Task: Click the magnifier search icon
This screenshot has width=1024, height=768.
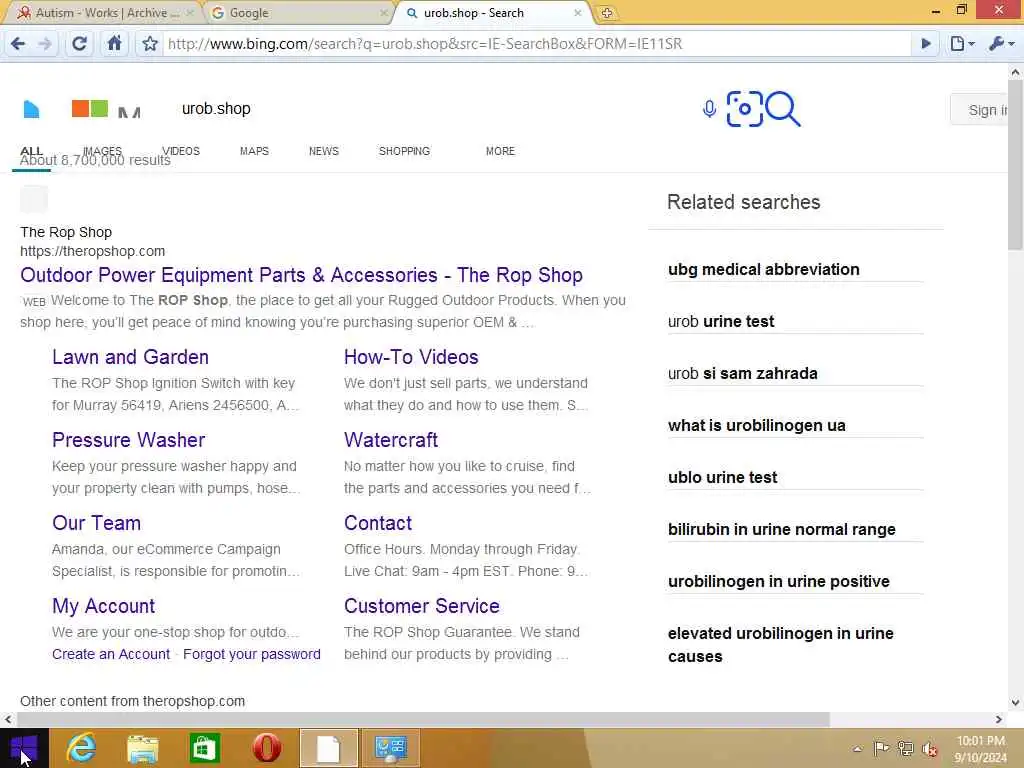Action: 782,108
